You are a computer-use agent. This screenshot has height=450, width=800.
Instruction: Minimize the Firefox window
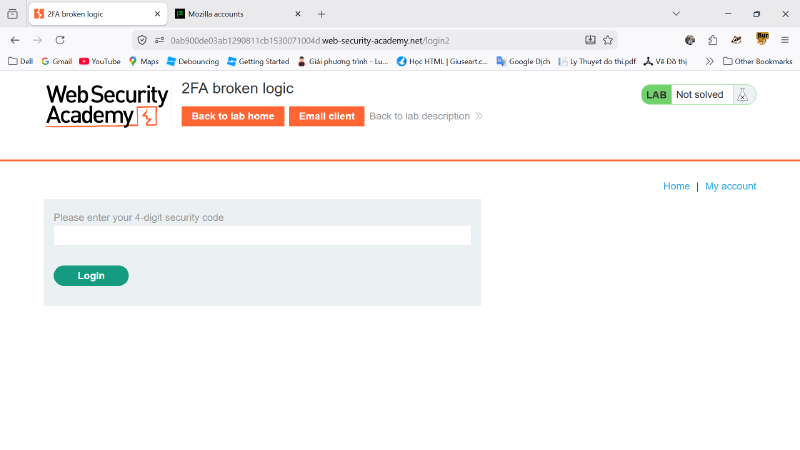pos(728,14)
